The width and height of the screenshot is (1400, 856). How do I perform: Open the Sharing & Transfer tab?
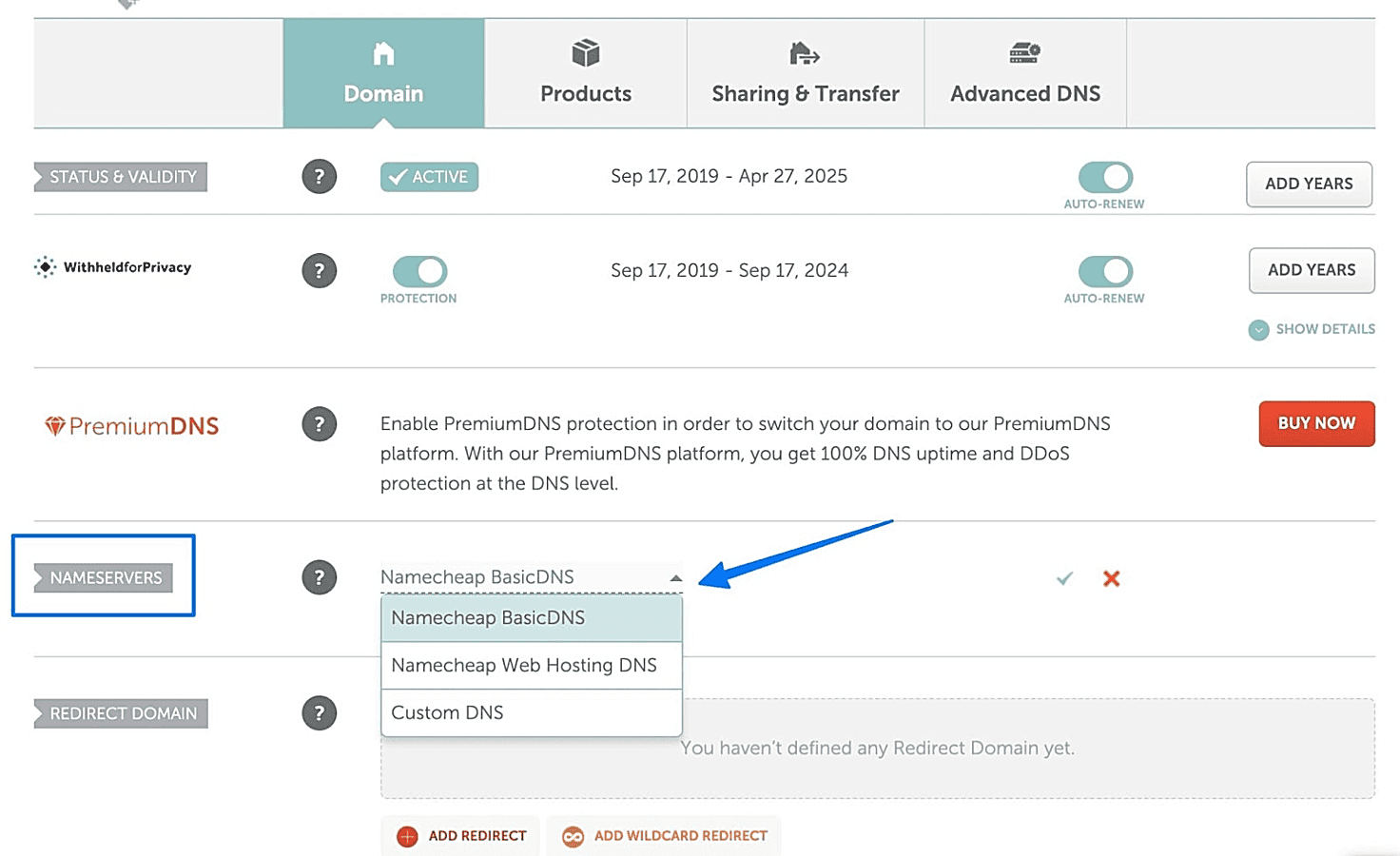[x=805, y=73]
